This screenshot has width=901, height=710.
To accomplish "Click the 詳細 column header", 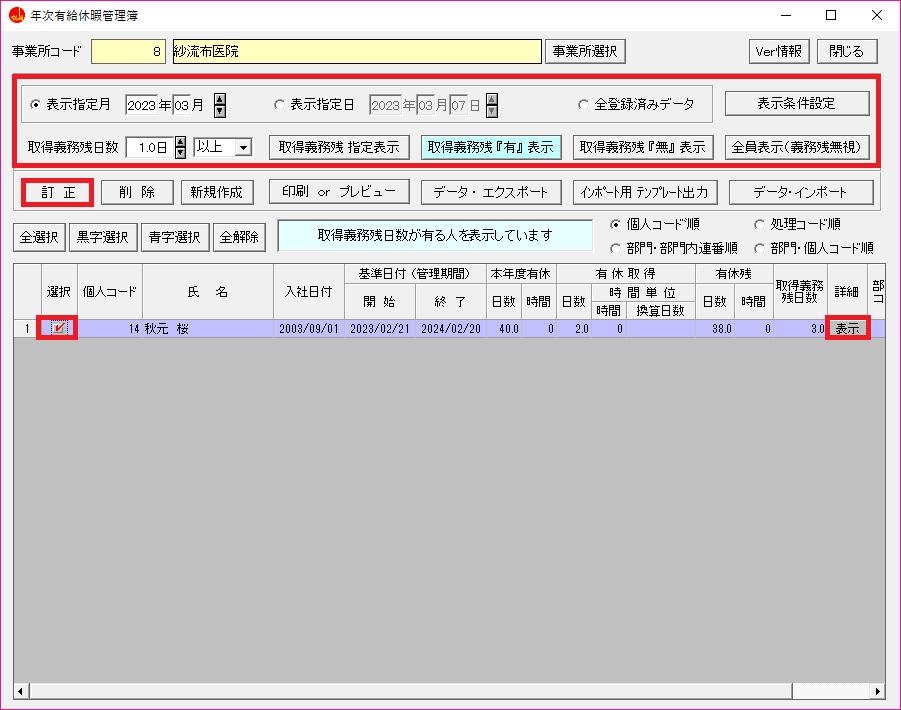I will (847, 292).
